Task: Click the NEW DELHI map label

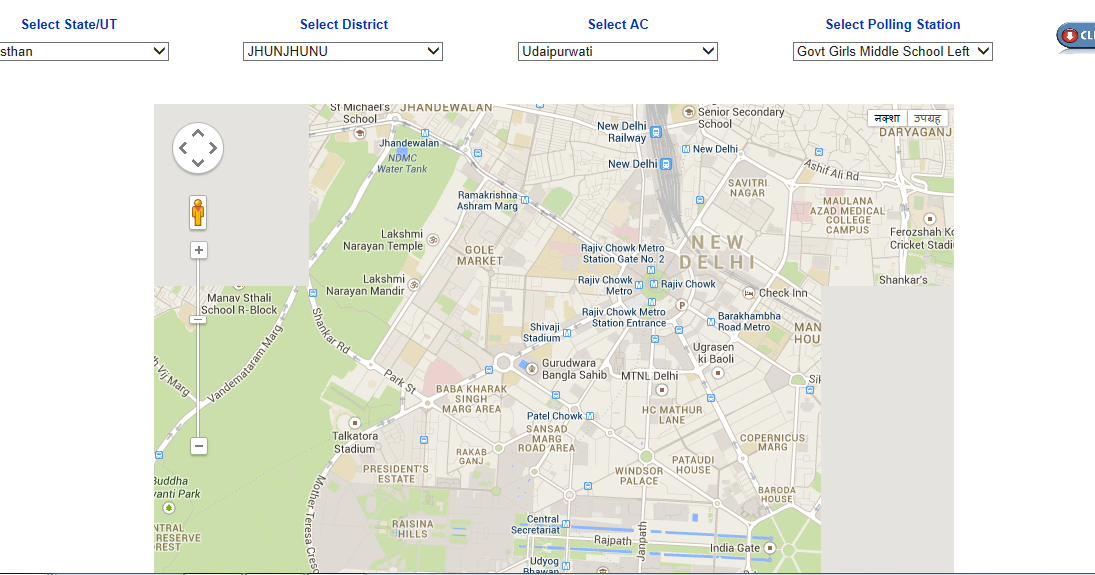Action: click(x=718, y=252)
